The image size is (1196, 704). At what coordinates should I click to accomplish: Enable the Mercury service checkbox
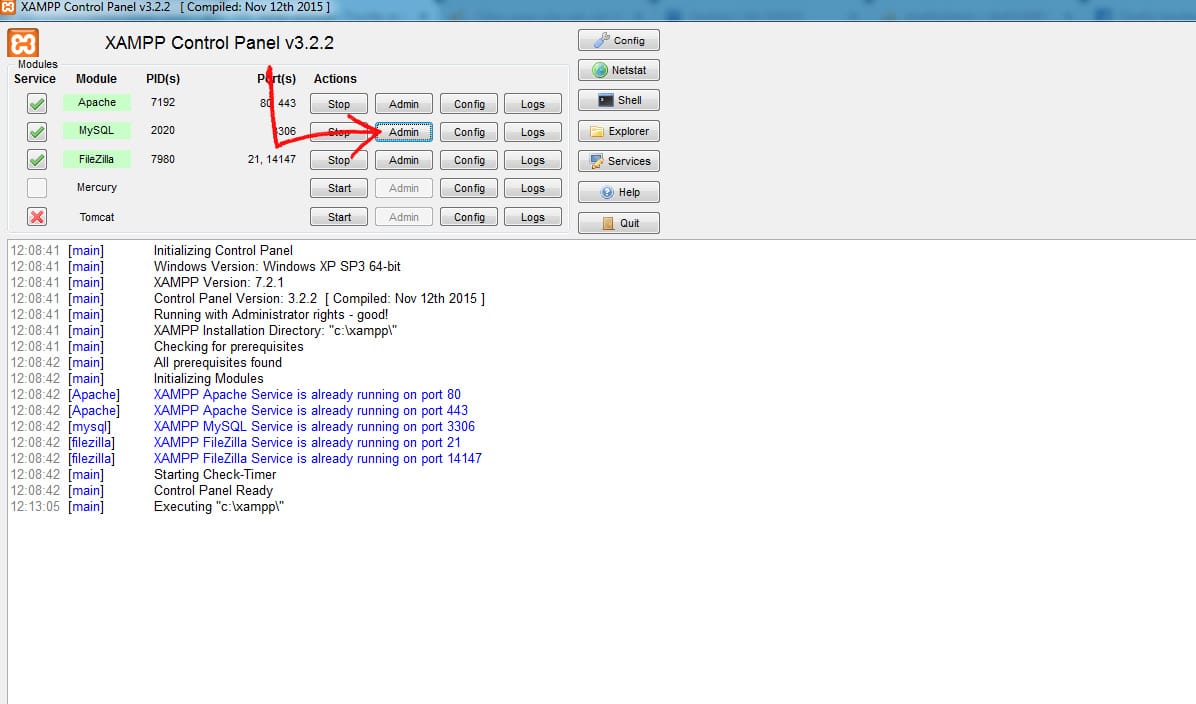(37, 188)
